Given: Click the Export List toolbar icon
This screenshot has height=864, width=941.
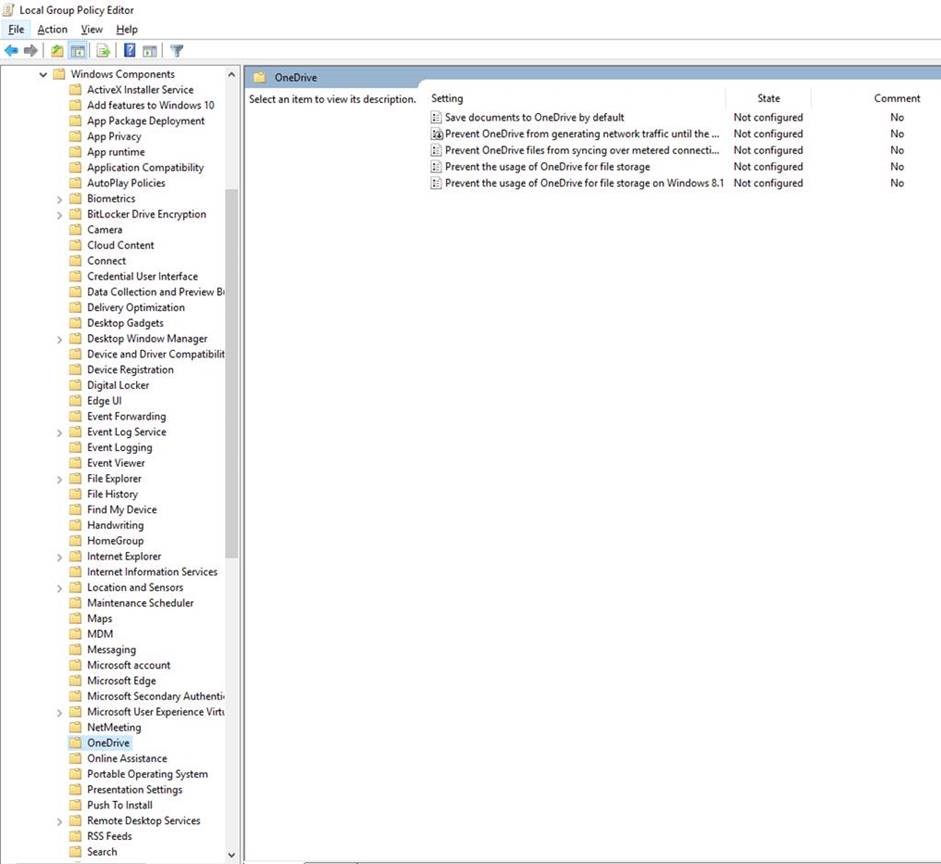Looking at the screenshot, I should point(103,51).
